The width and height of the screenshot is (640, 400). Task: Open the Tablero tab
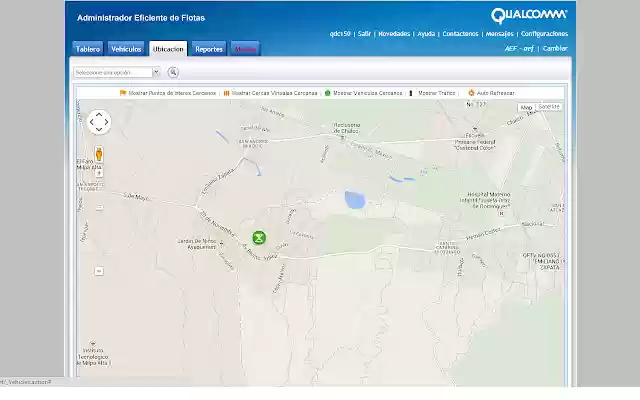coord(88,49)
